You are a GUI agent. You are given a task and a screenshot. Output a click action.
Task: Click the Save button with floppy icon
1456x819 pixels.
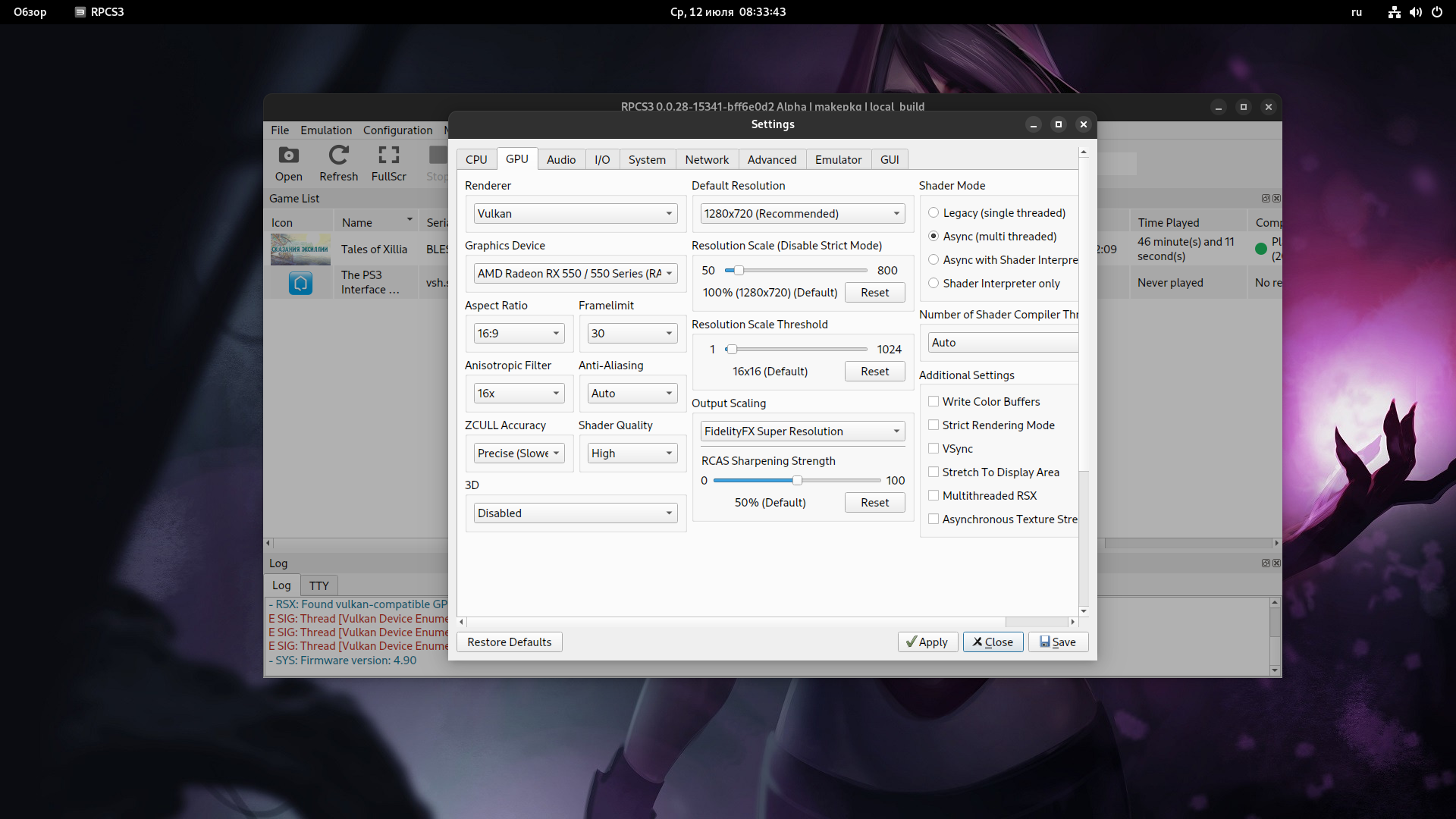point(1058,642)
